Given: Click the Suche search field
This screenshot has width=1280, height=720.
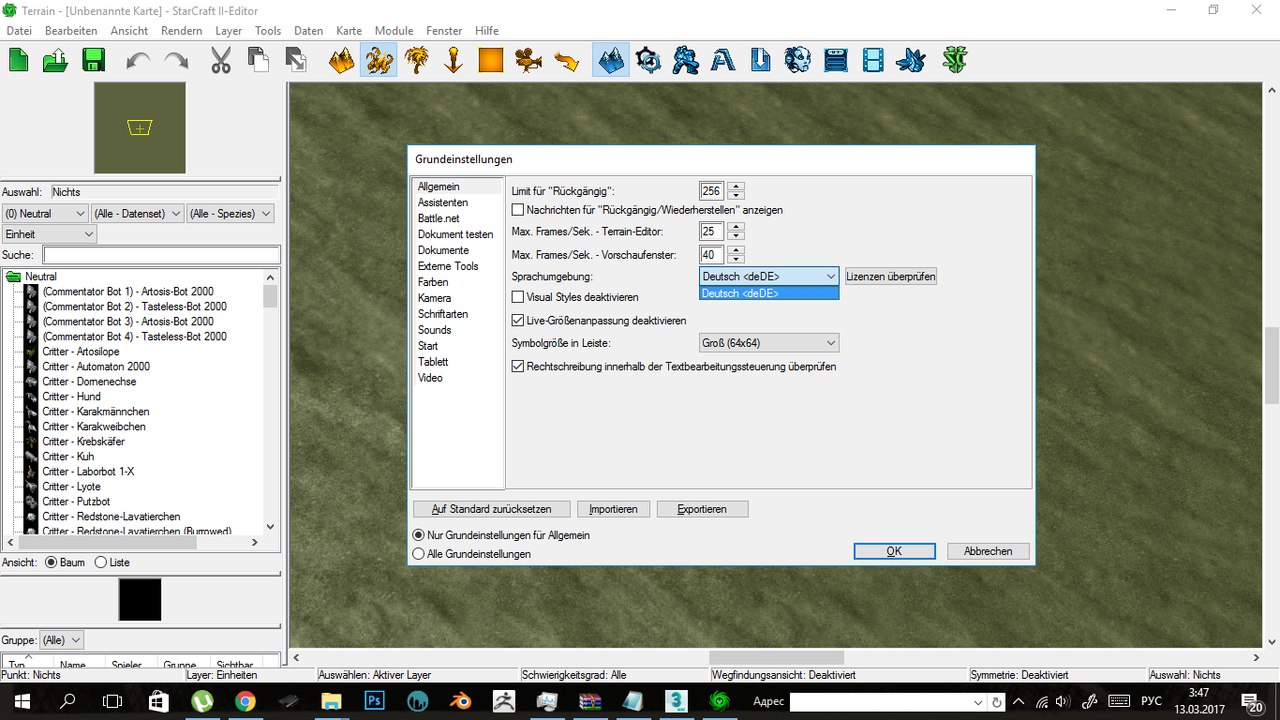Looking at the screenshot, I should pos(161,255).
